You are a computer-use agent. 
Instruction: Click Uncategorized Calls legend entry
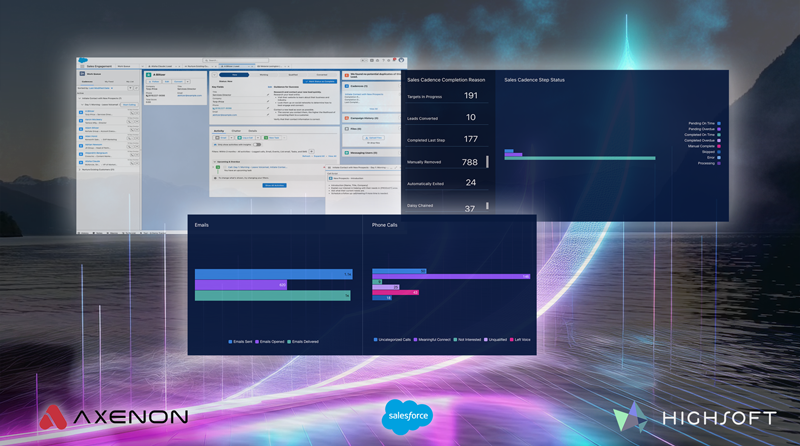tap(392, 339)
